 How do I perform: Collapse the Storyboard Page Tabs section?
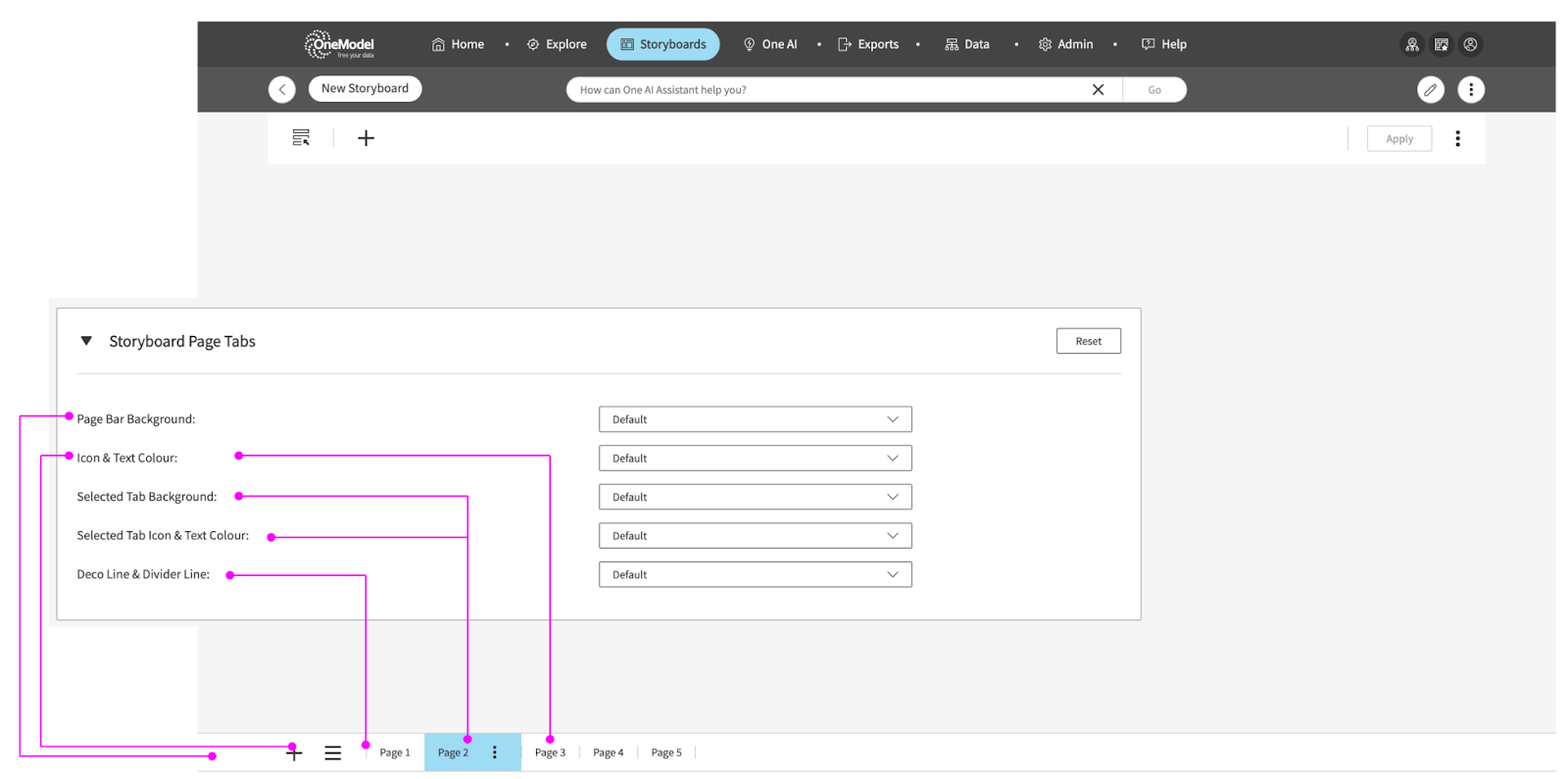(86, 341)
